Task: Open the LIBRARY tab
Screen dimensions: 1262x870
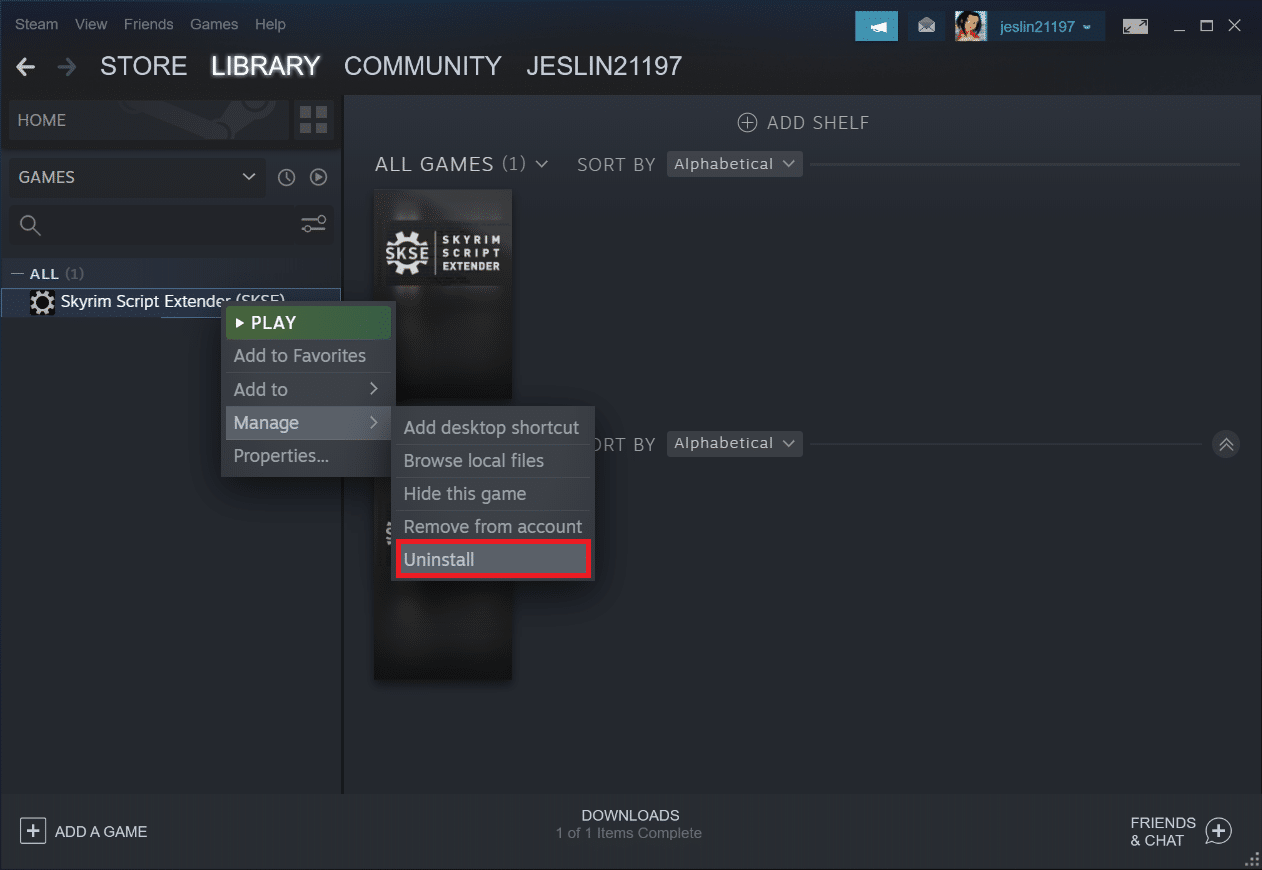Action: (x=266, y=67)
